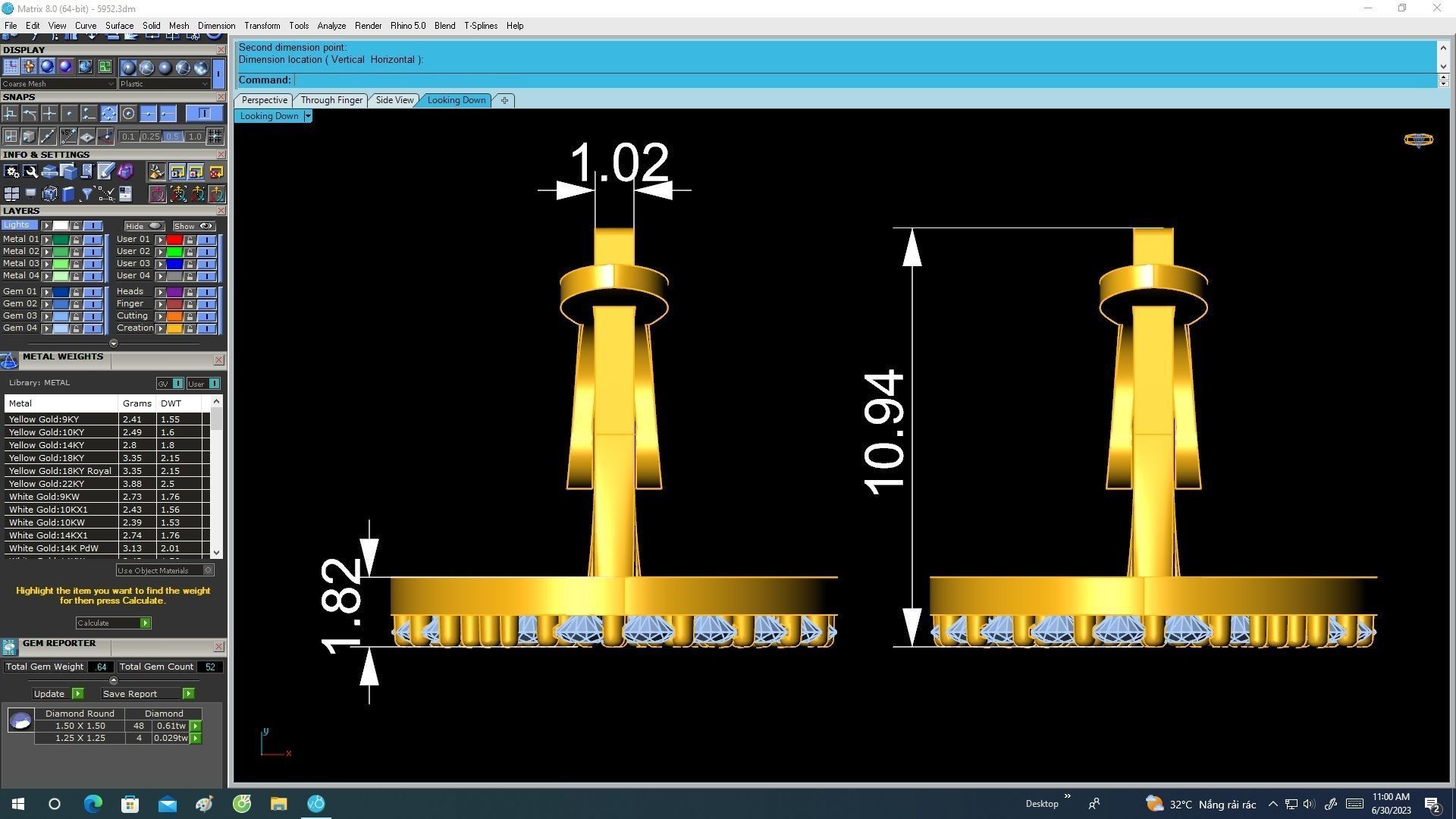Screen dimensions: 1456x819
Task: Click the User 01 red color swatch
Action: click(x=174, y=240)
